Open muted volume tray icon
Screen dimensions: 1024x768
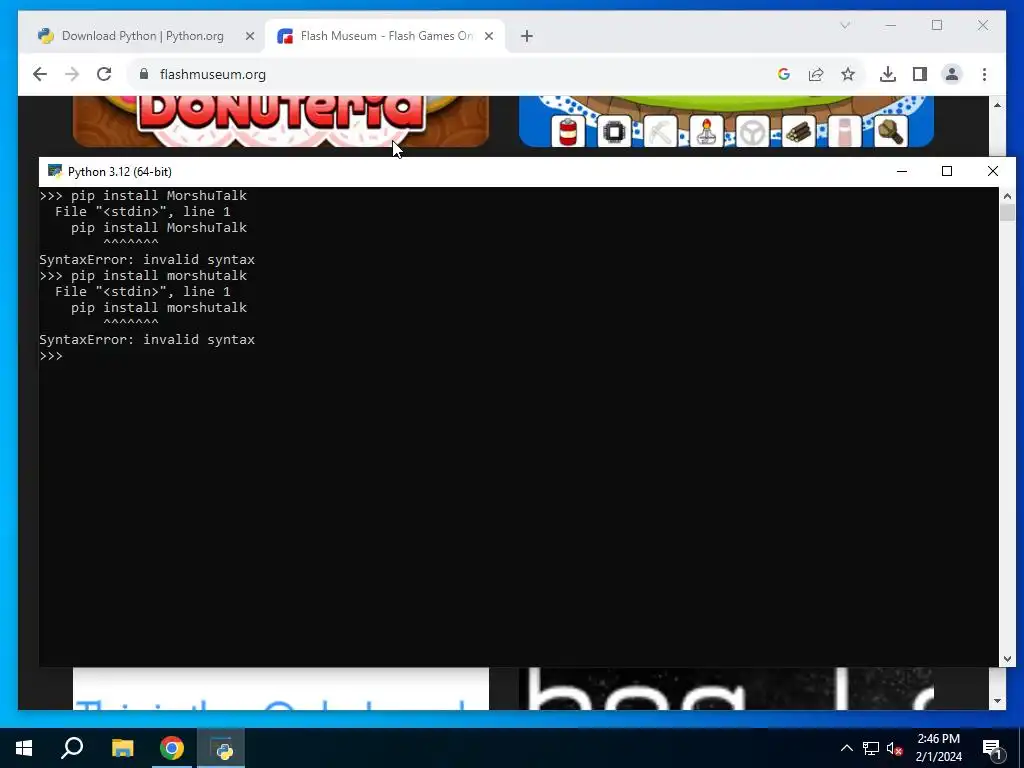click(895, 748)
